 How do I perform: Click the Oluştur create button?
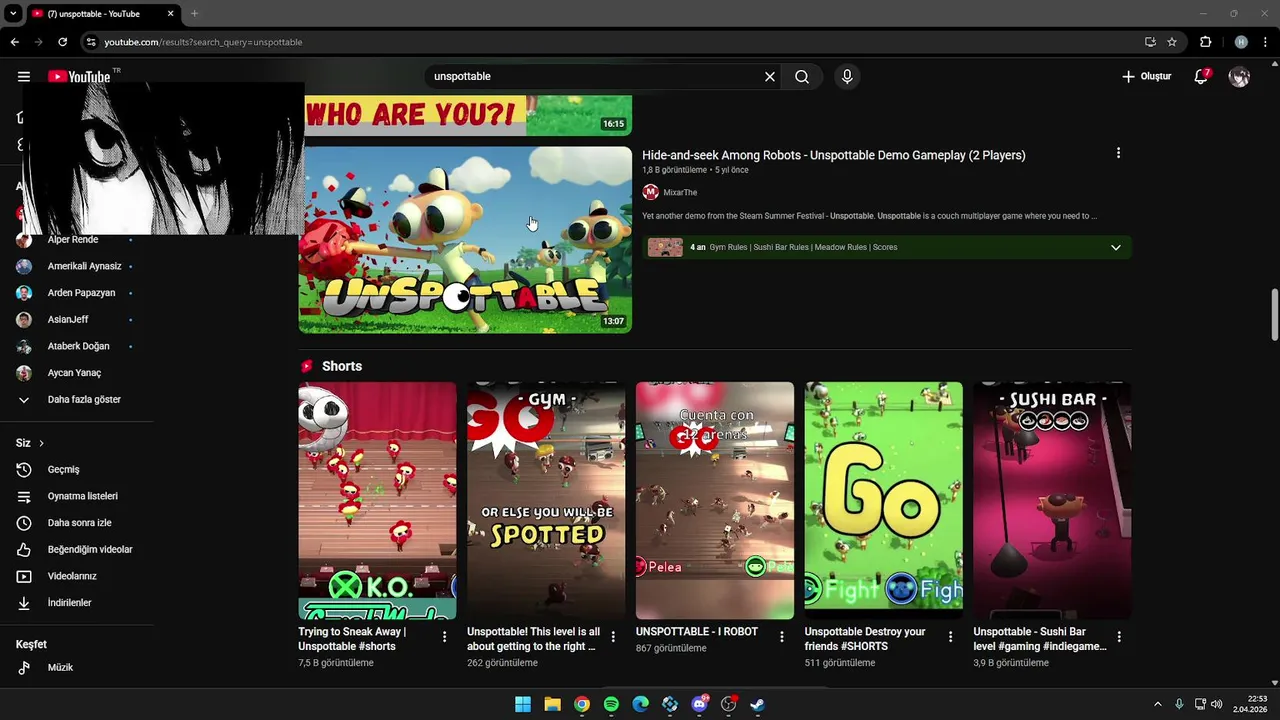pyautogui.click(x=1146, y=76)
